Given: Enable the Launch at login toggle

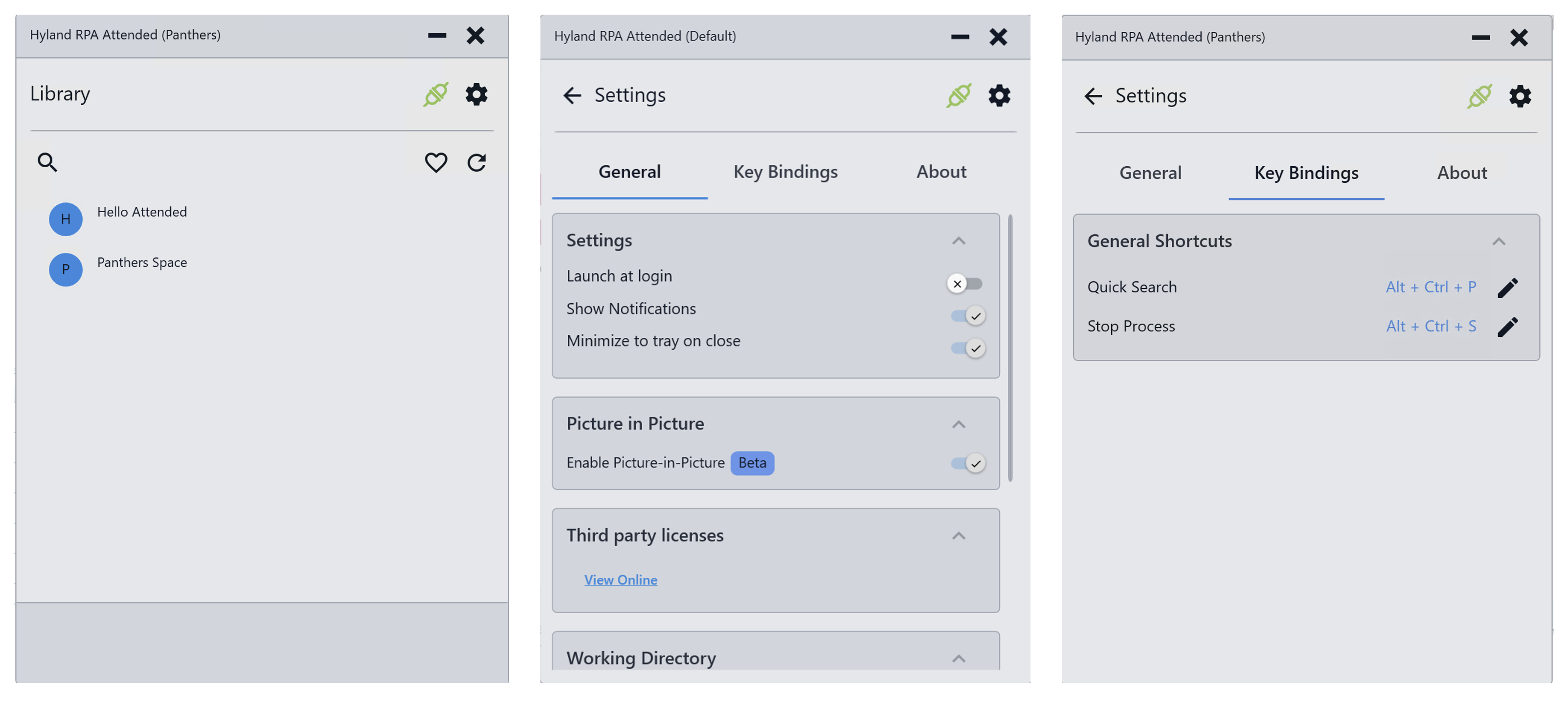Looking at the screenshot, I should pos(965,284).
